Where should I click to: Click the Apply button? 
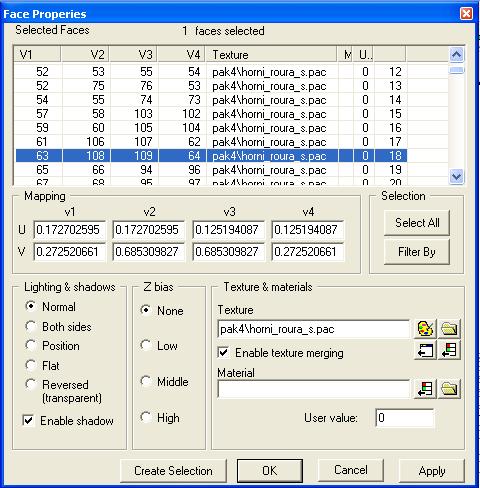point(432,471)
